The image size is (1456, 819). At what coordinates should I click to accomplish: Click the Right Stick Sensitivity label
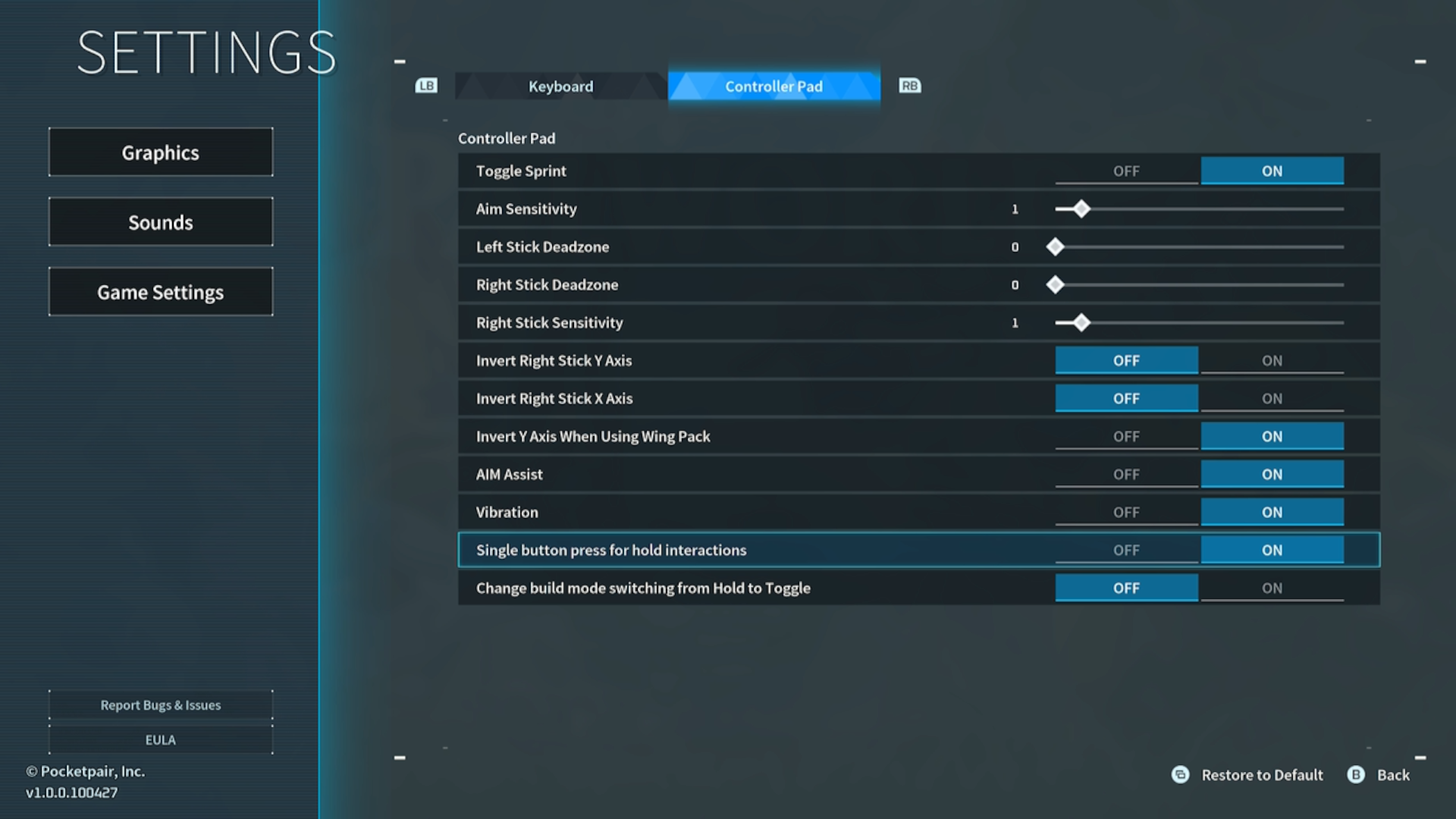[549, 322]
